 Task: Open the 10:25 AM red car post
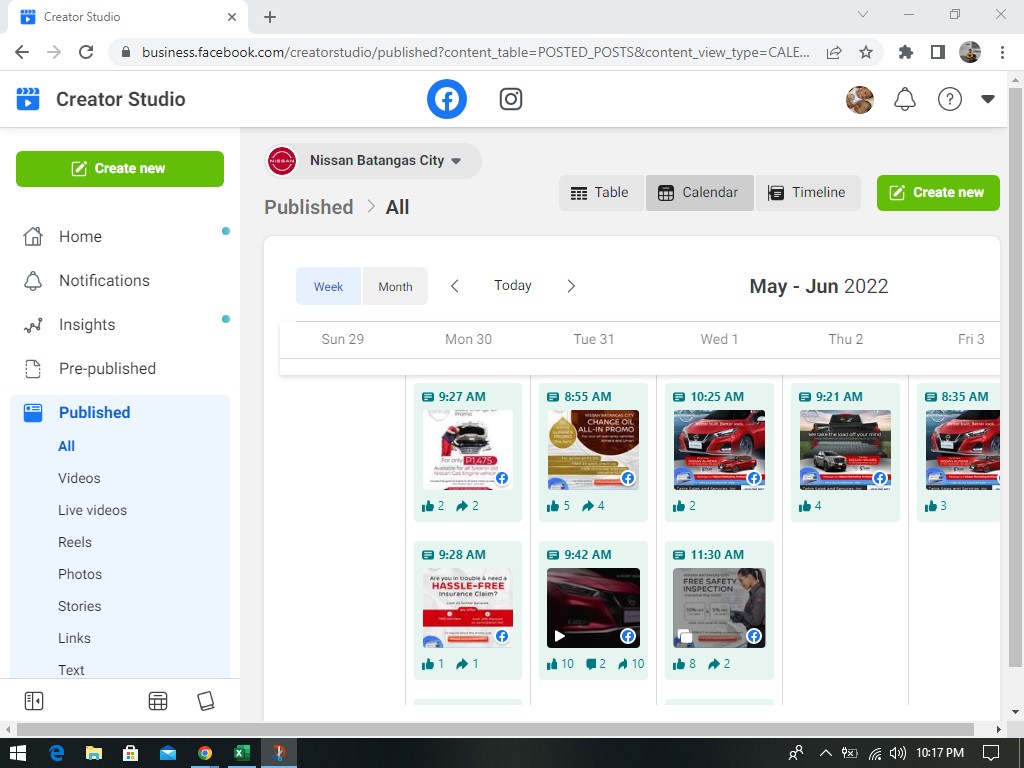(720, 450)
